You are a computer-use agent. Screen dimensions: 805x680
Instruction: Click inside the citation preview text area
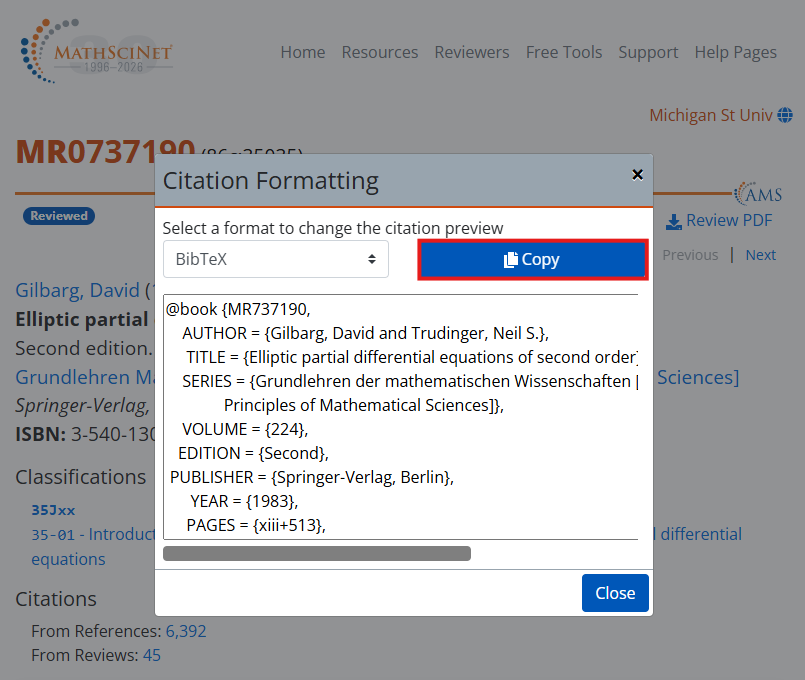point(400,417)
